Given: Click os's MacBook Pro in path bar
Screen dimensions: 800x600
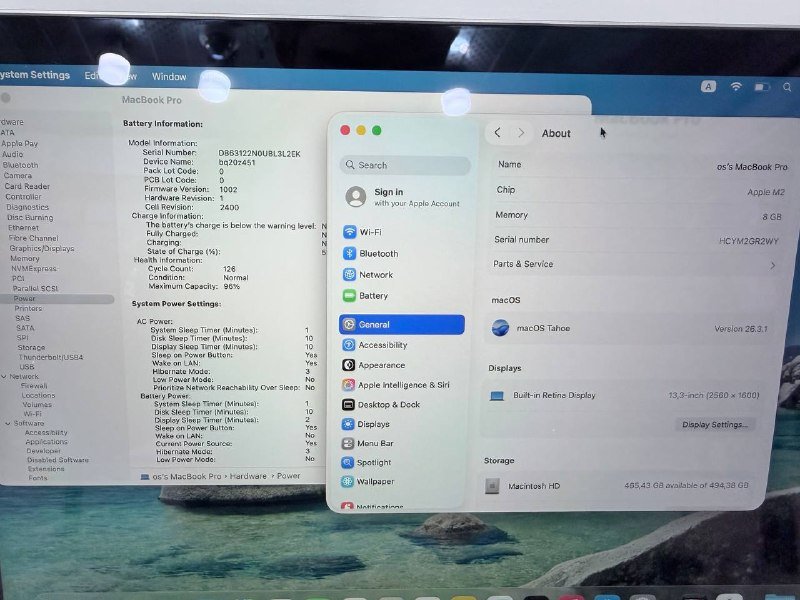Looking at the screenshot, I should coord(187,476).
